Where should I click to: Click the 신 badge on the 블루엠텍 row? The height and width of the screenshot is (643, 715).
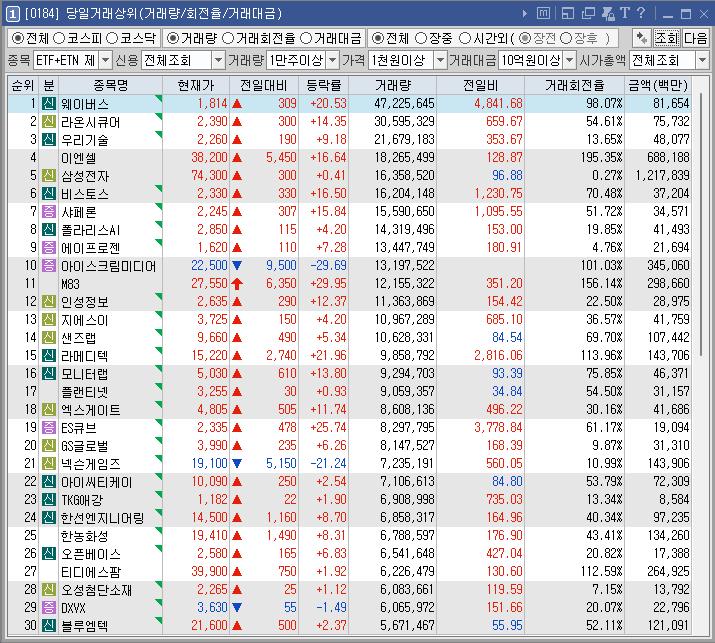[49, 625]
